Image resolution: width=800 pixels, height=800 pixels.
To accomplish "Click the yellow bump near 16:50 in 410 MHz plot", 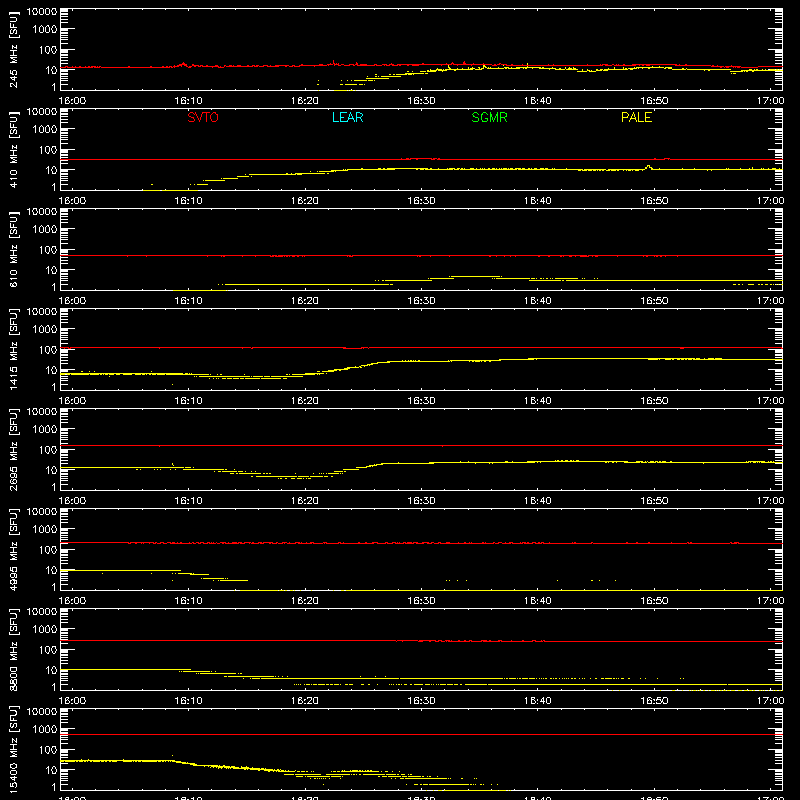I will tap(648, 167).
